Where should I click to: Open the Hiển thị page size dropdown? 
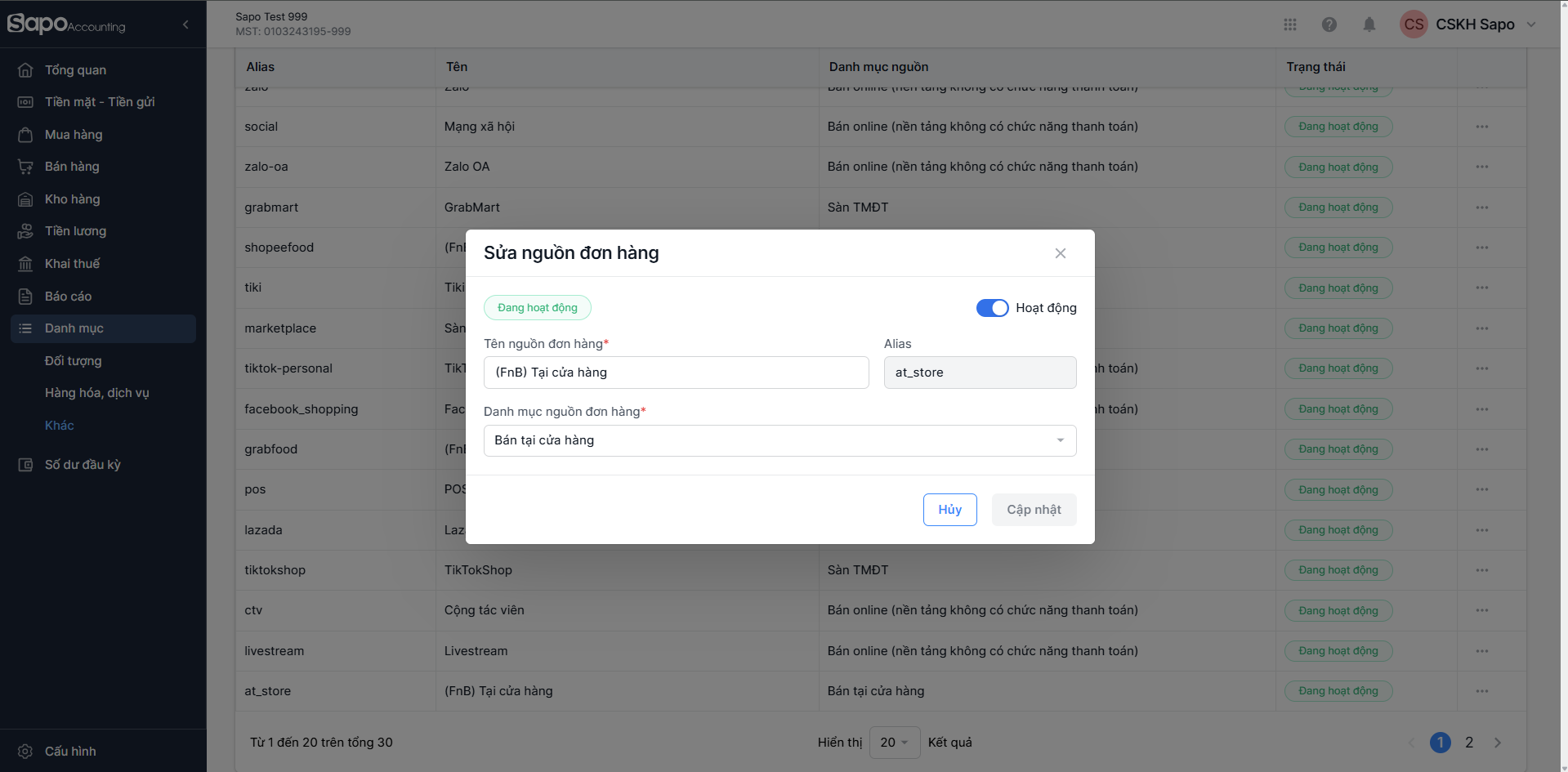coord(895,743)
